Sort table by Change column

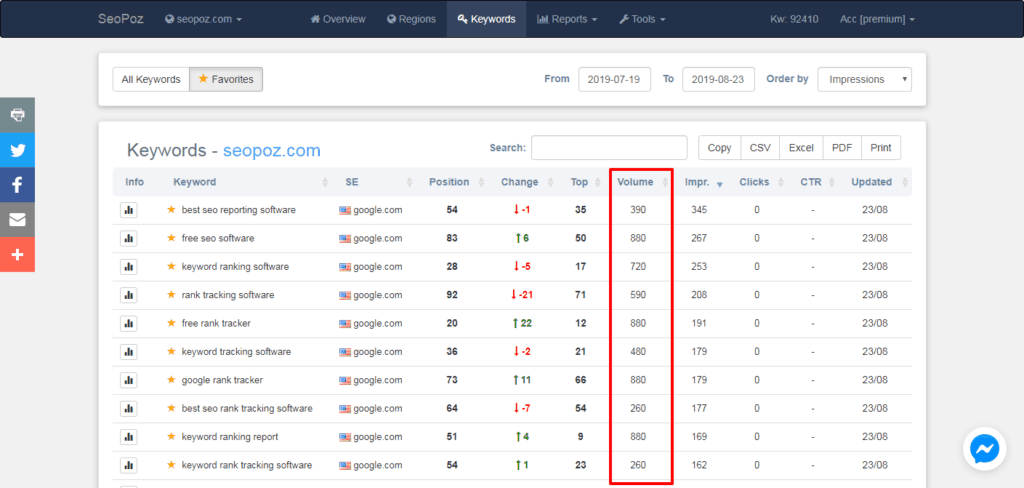(524, 182)
